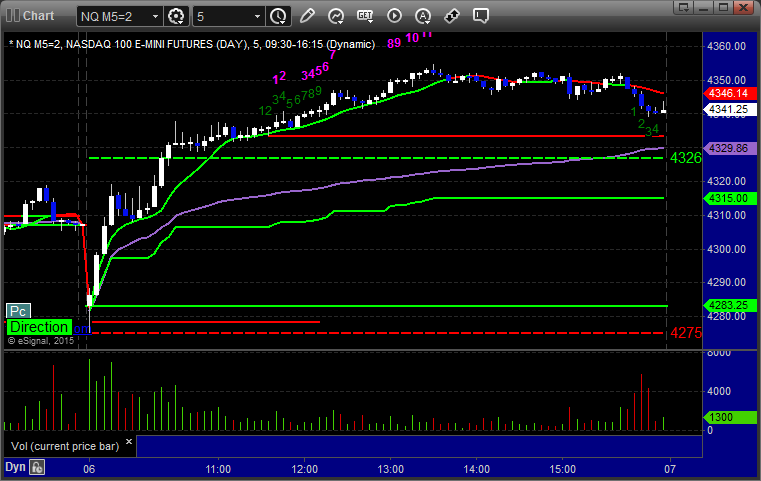Minimize the Chart window
This screenshot has width=761, height=481.
pyautogui.click(x=704, y=7)
